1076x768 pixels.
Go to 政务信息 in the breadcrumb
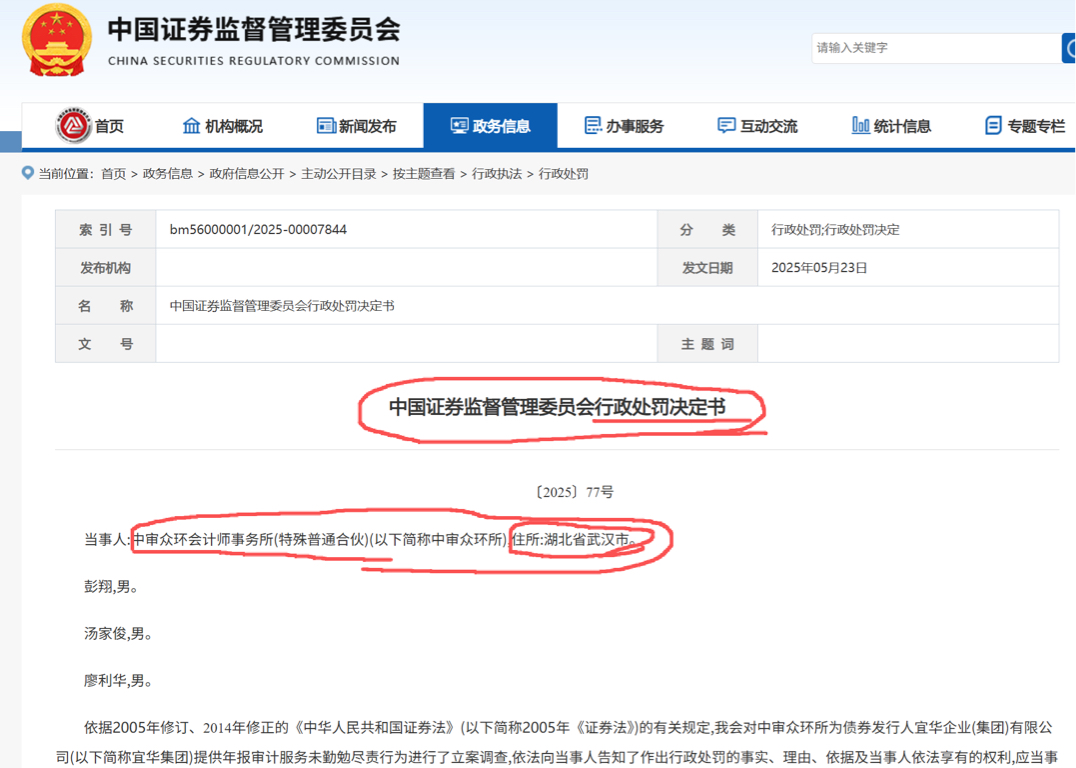(x=167, y=174)
